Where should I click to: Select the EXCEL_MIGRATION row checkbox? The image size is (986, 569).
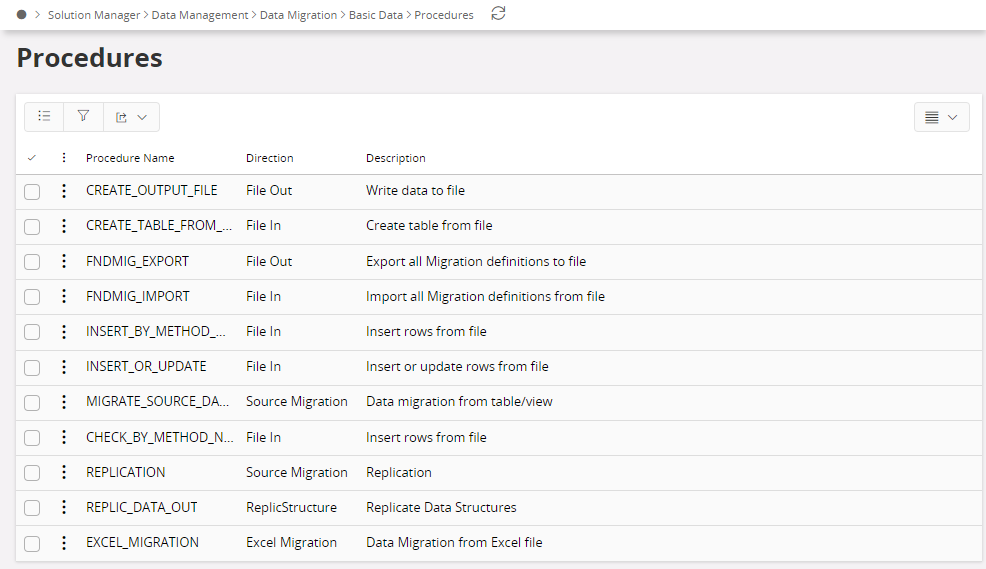click(x=32, y=543)
